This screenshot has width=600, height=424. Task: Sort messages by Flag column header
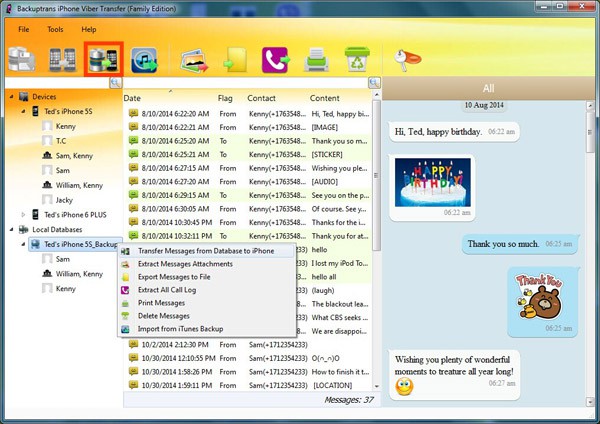(225, 98)
